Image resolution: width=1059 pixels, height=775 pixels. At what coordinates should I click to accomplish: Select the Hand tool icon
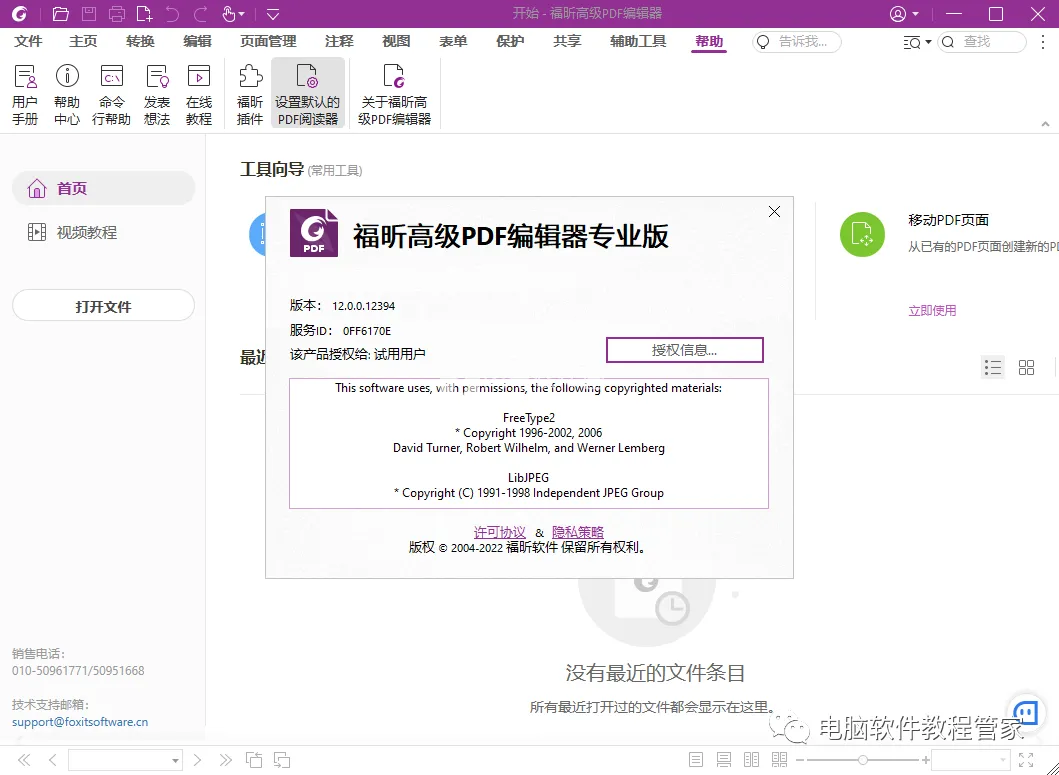pyautogui.click(x=228, y=14)
